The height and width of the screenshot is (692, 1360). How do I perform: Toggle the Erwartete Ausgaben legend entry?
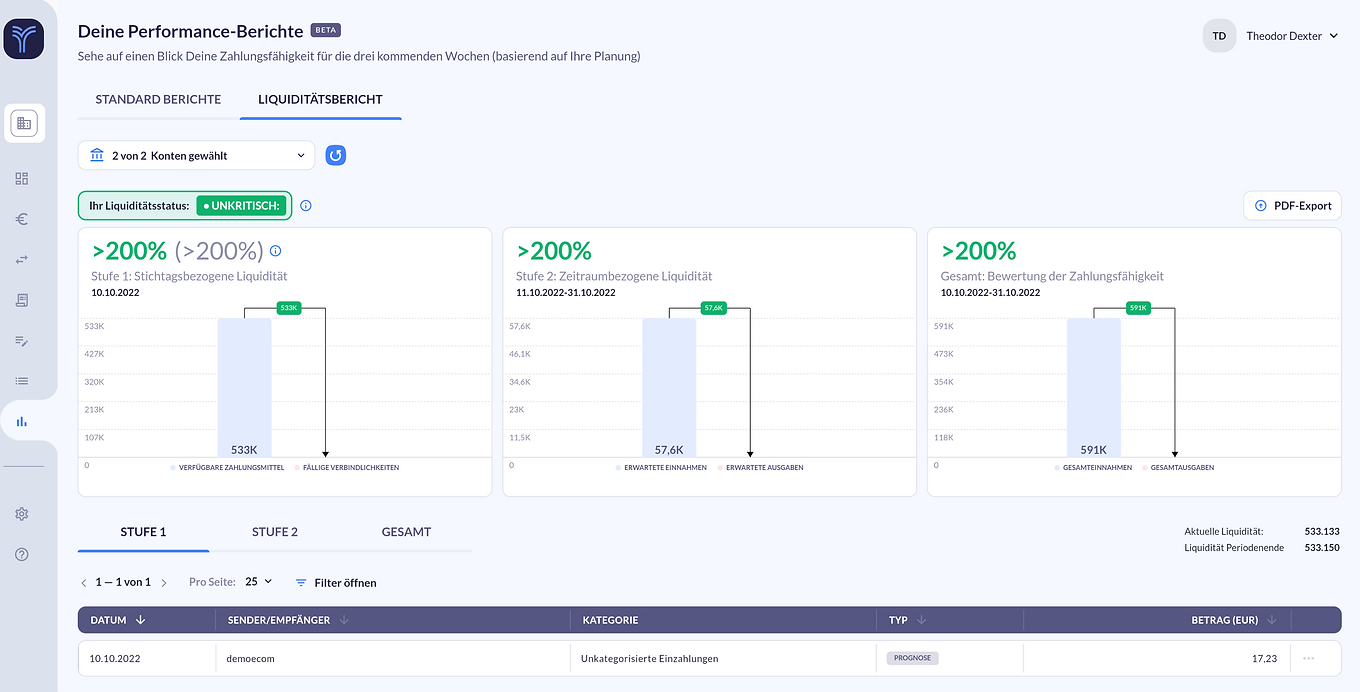coord(764,468)
